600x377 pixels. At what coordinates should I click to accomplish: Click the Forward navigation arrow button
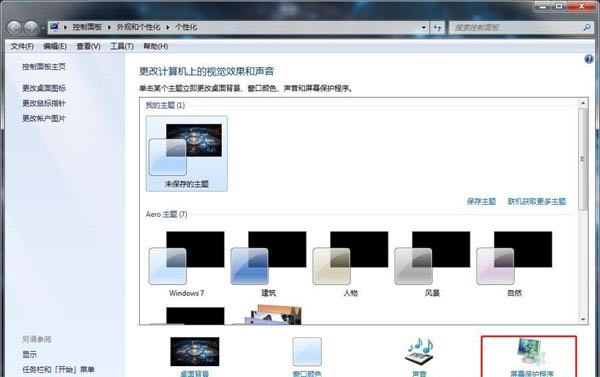point(31,27)
